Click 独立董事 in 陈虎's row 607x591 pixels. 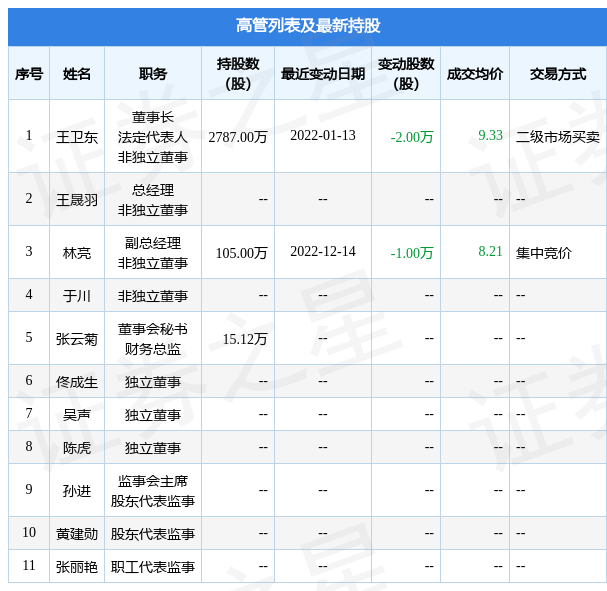[x=153, y=448]
